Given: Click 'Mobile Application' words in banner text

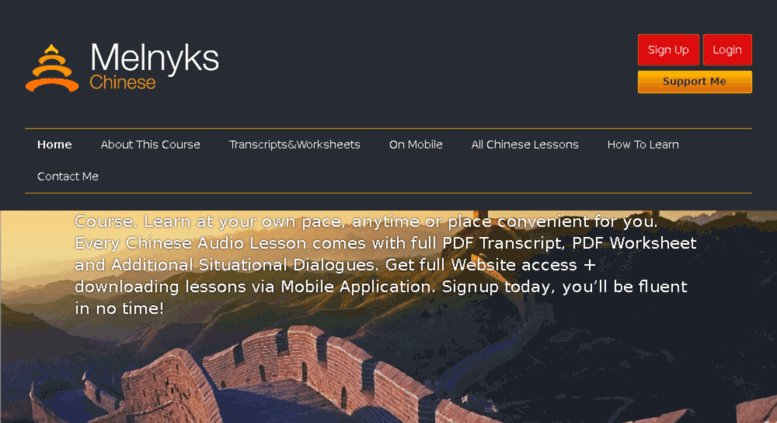Looking at the screenshot, I should (357, 287).
